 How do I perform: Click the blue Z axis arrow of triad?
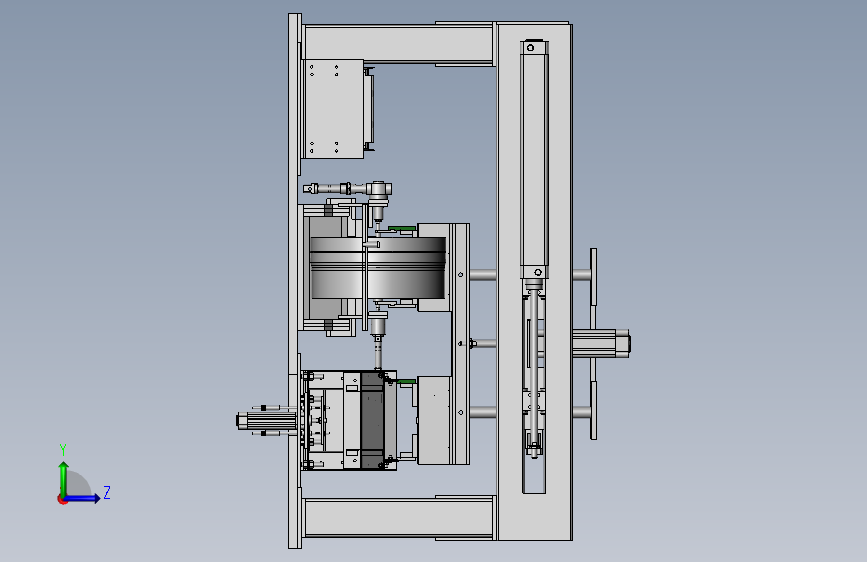tap(82, 498)
